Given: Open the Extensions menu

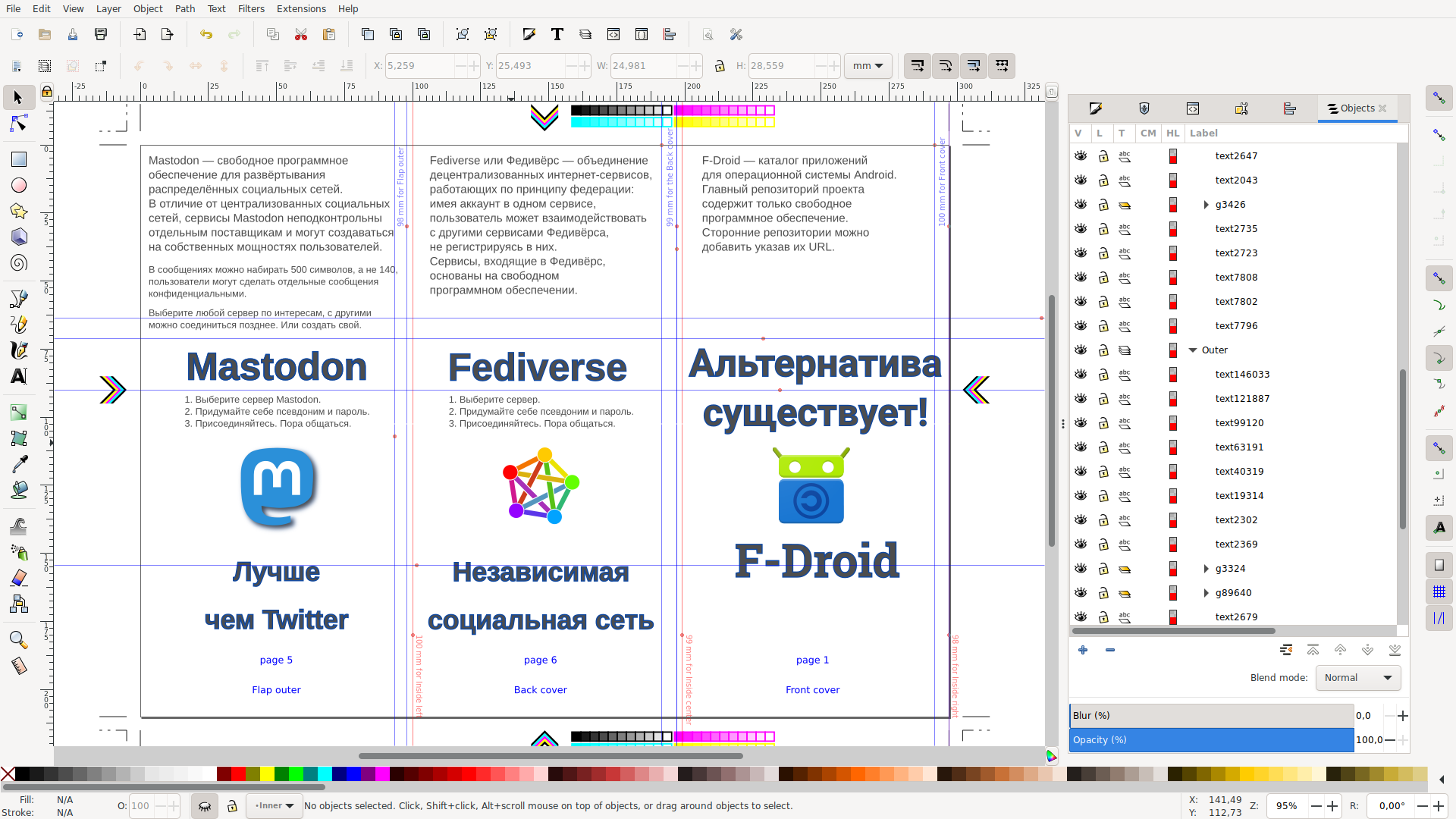Looking at the screenshot, I should click(301, 8).
